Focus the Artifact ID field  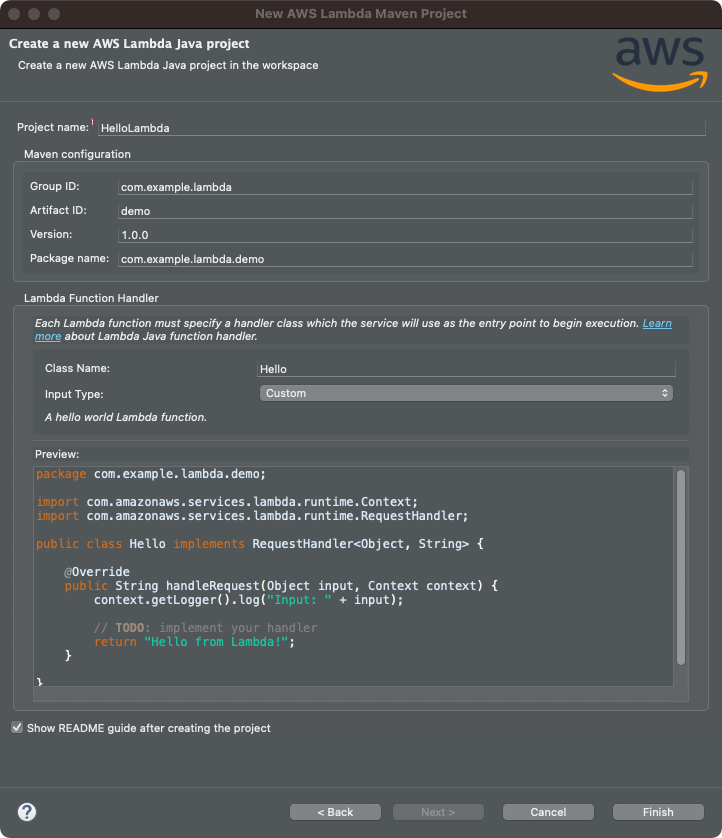tap(405, 211)
